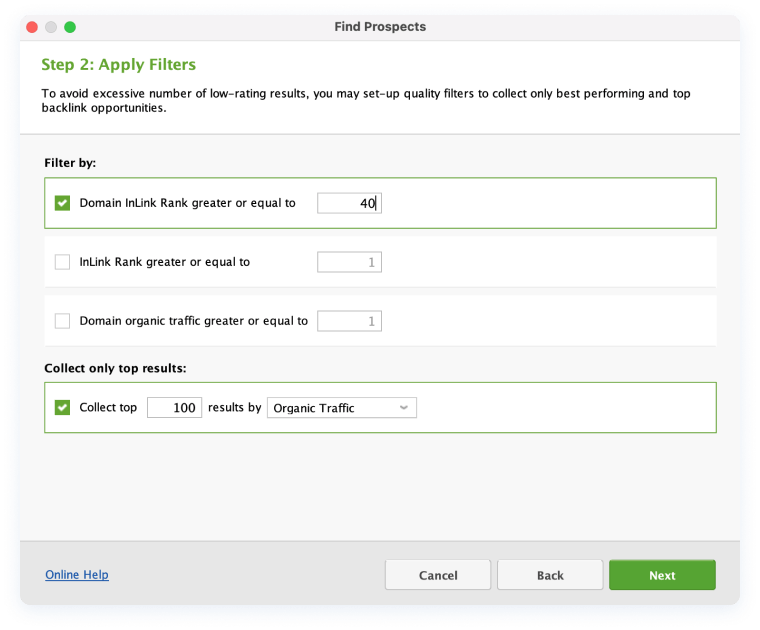This screenshot has height=630, width=760.
Task: Click the 'Filter by:' section label
Action: pos(70,162)
